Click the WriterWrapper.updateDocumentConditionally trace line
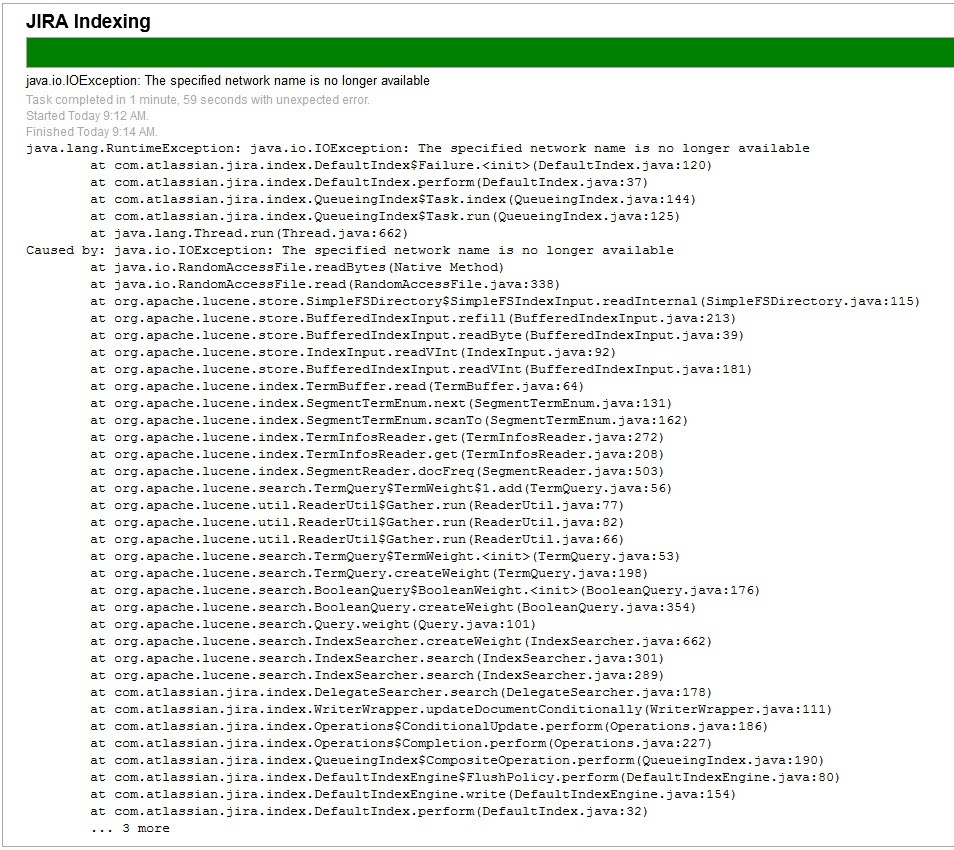Screen dimensions: 954x850 pos(461,710)
